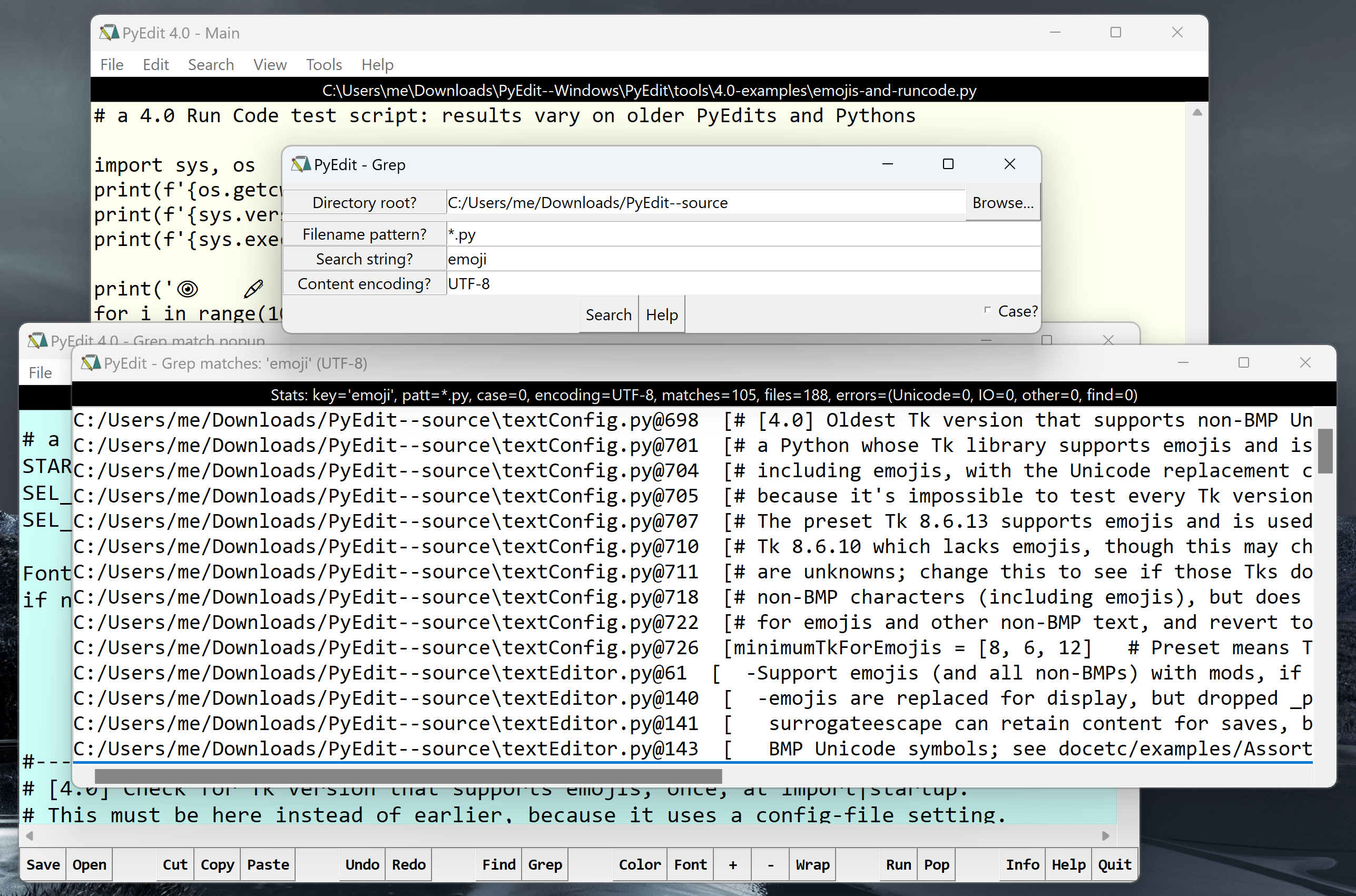Click the PyEdit icon in Grep dialog title
Screen dimensions: 1356x896
pyautogui.click(x=301, y=164)
